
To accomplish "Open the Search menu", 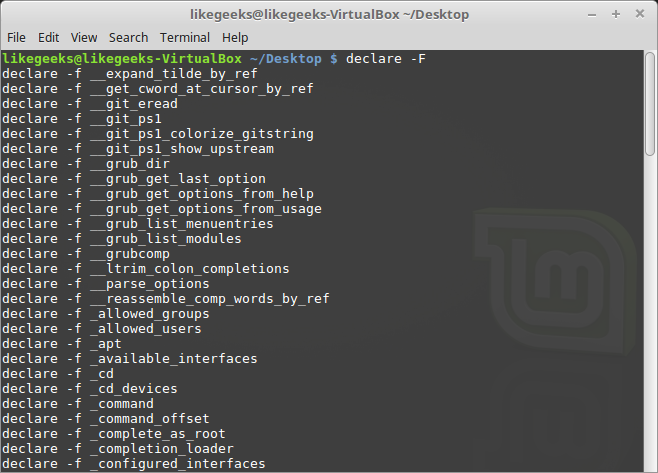I will pos(128,37).
